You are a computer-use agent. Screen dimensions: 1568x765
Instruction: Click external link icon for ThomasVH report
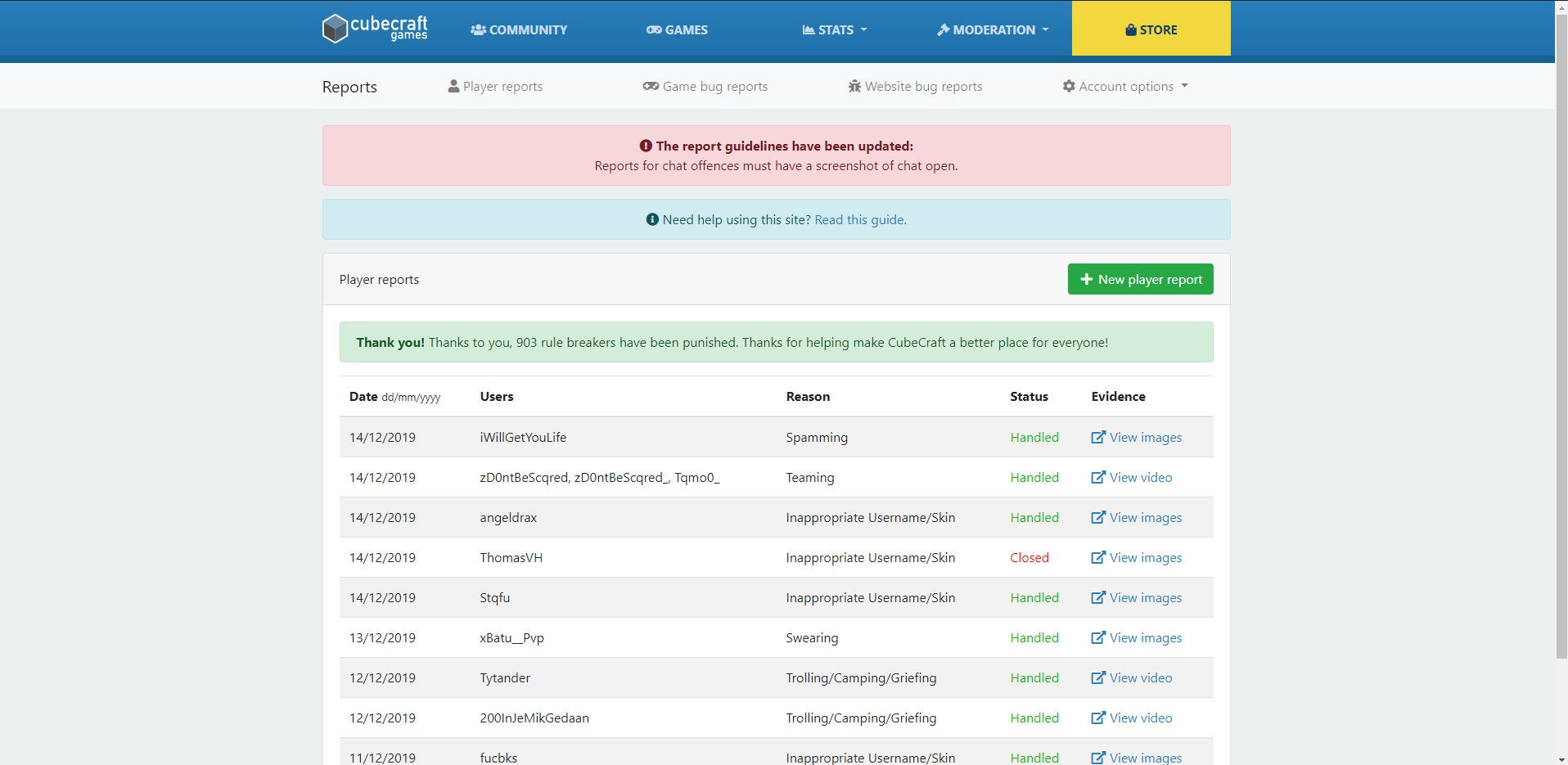(1098, 557)
